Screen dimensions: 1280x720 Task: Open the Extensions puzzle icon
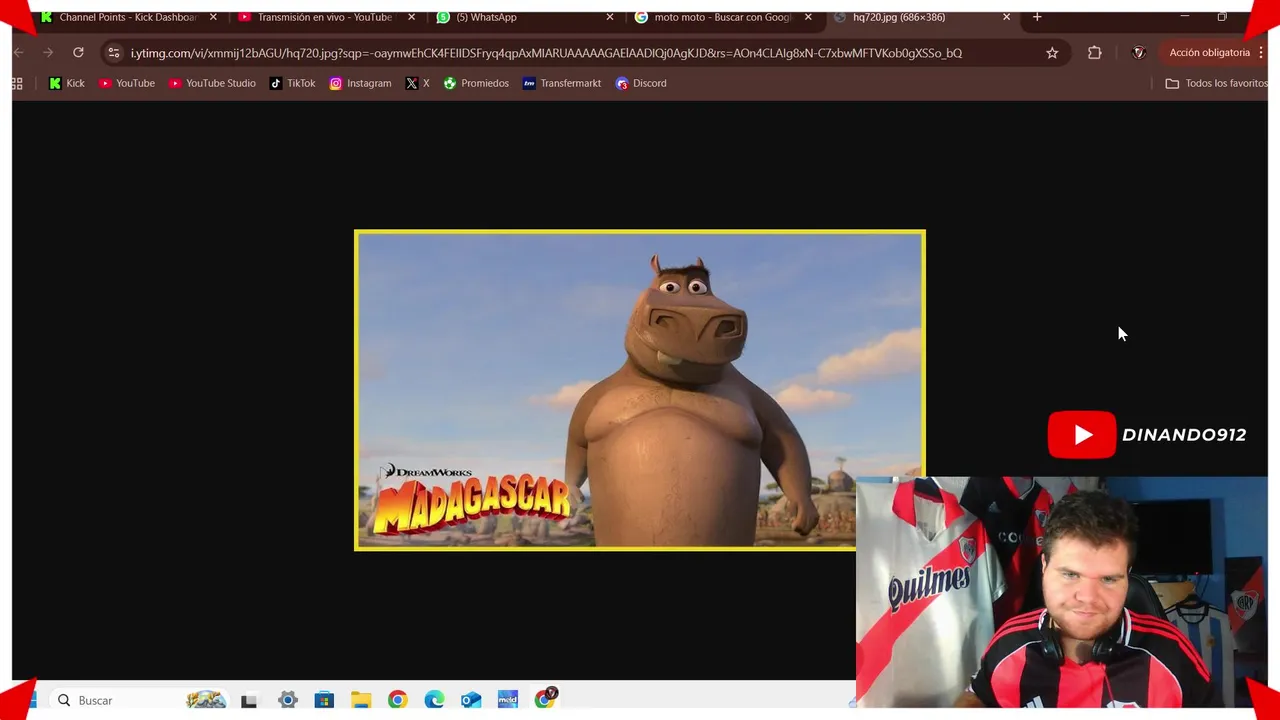click(1095, 53)
